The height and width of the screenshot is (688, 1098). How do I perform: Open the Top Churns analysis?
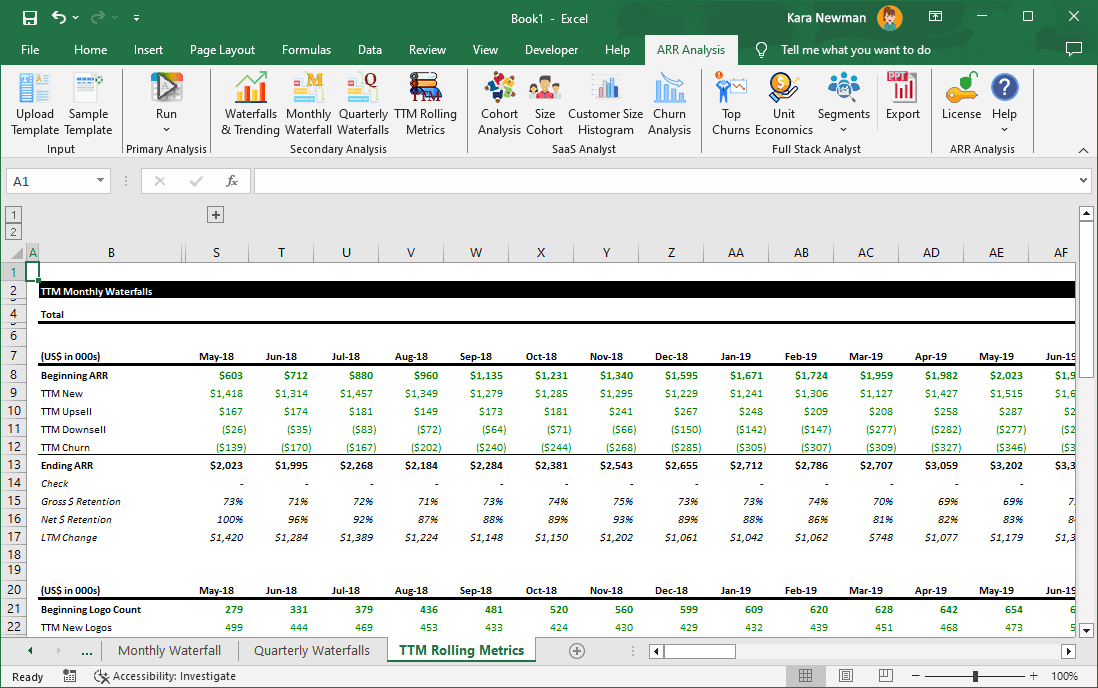click(x=731, y=100)
